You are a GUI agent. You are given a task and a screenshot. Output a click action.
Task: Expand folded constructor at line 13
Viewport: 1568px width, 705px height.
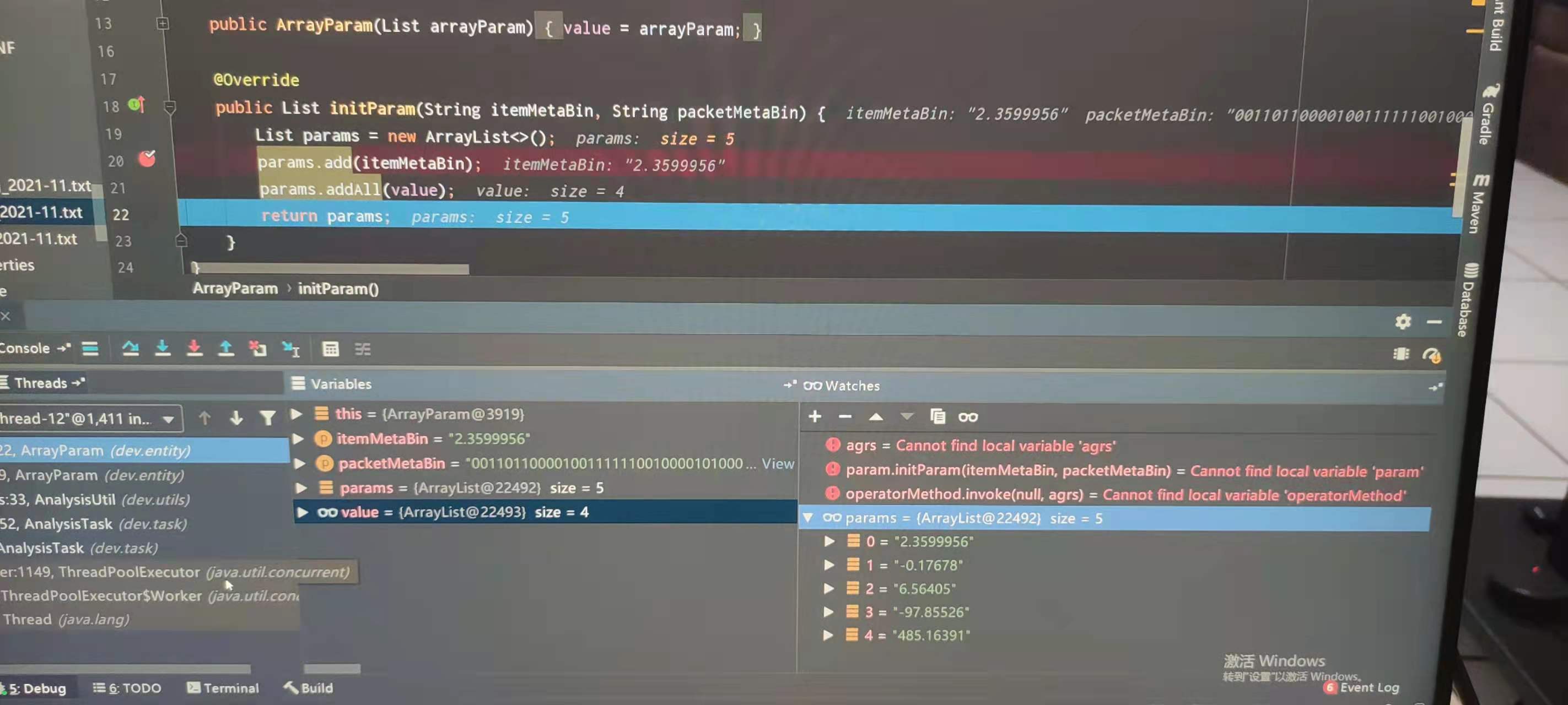(163, 24)
